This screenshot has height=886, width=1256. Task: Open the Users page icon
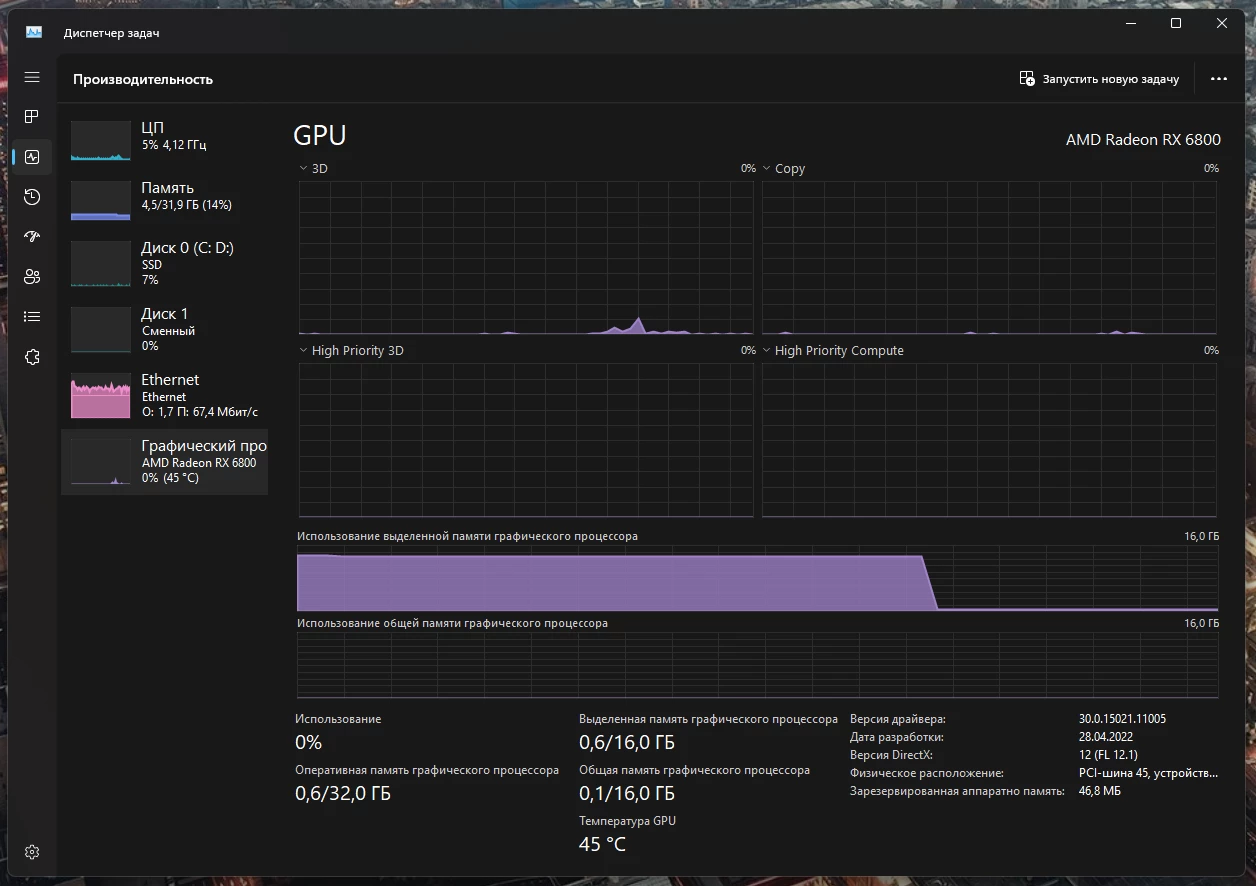(x=32, y=277)
